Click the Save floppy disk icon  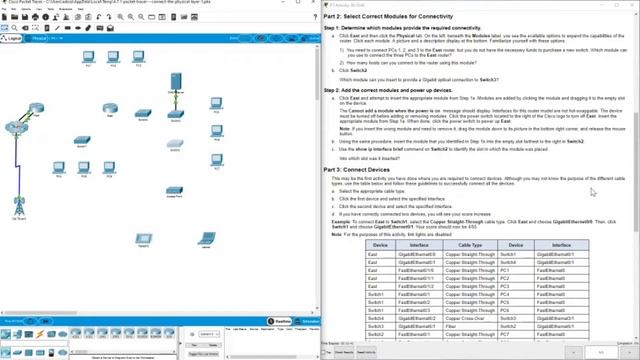click(25, 17)
